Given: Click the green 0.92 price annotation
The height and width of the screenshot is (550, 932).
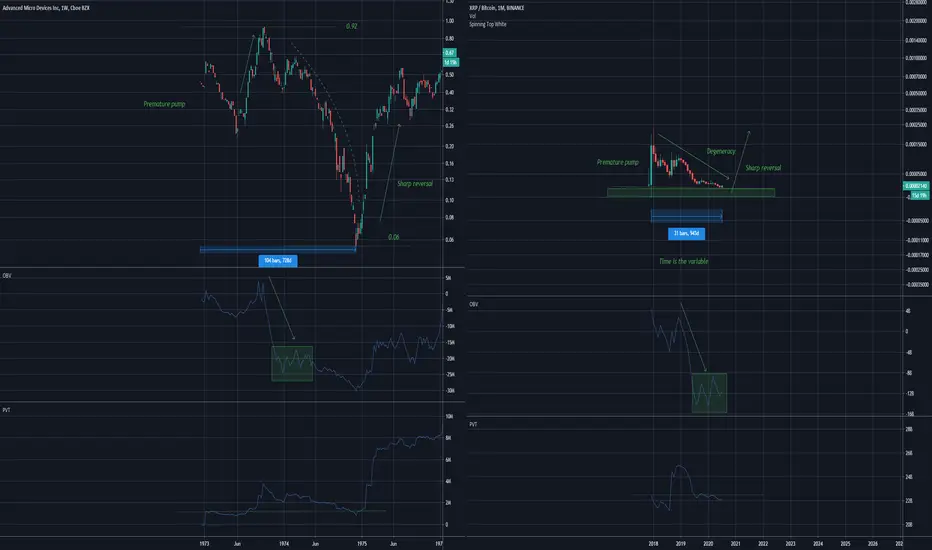Looking at the screenshot, I should coord(351,26).
